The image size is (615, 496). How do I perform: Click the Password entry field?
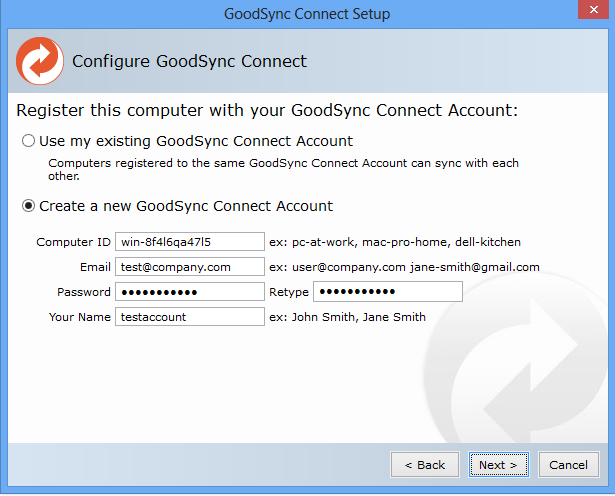(x=189, y=292)
